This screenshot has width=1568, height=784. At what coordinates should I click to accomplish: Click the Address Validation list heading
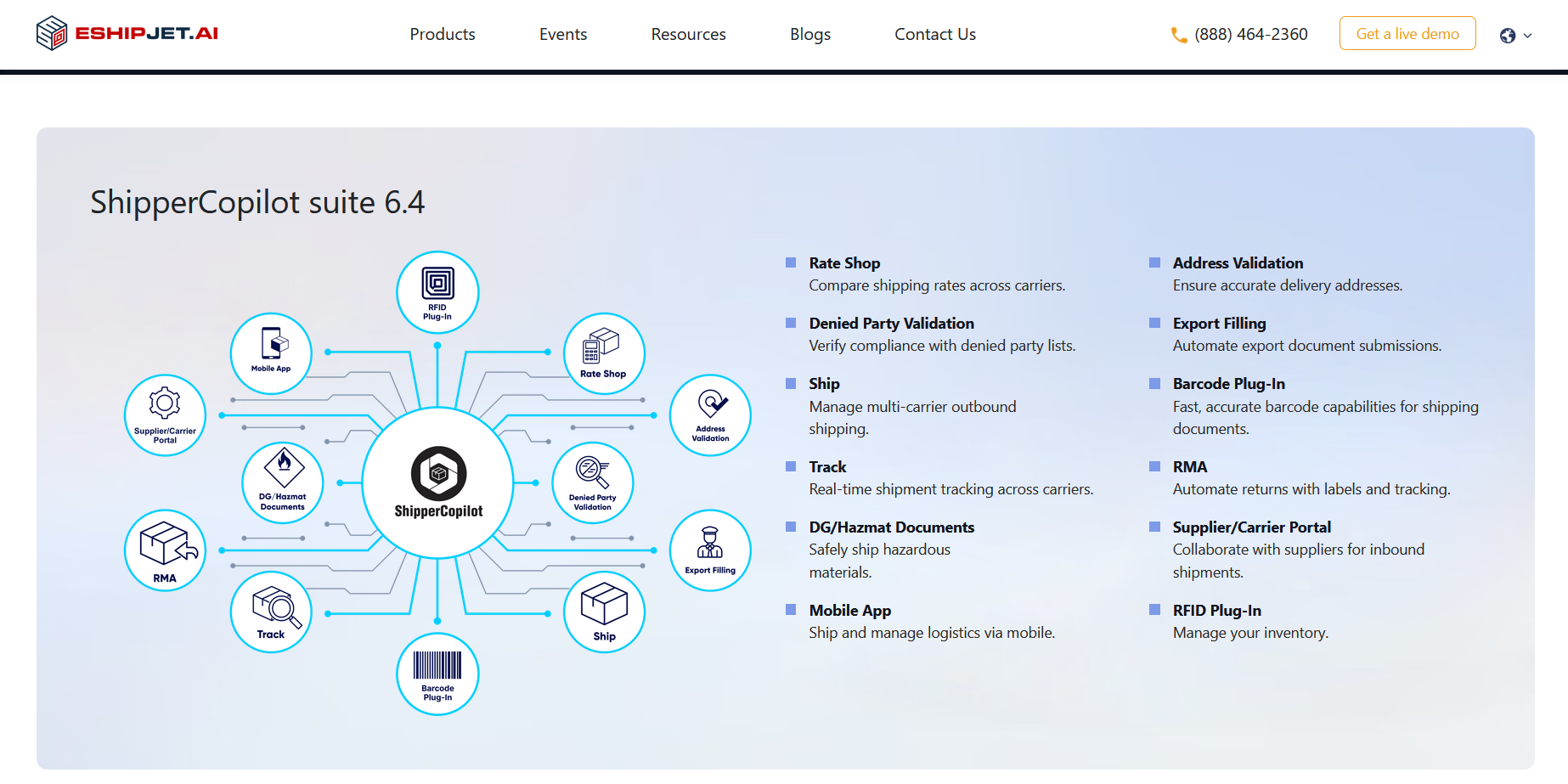pyautogui.click(x=1238, y=263)
